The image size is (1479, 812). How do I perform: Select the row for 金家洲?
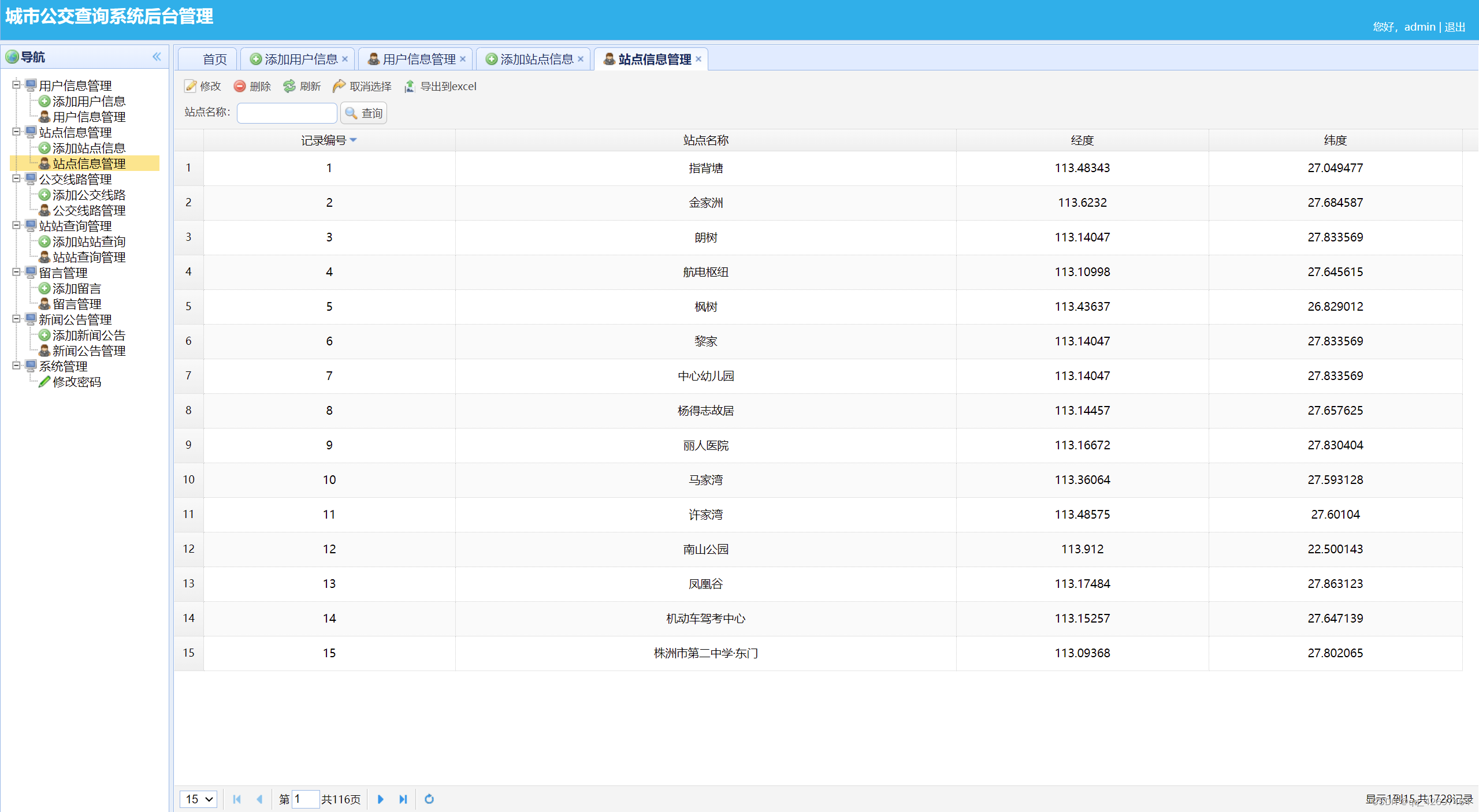click(818, 203)
